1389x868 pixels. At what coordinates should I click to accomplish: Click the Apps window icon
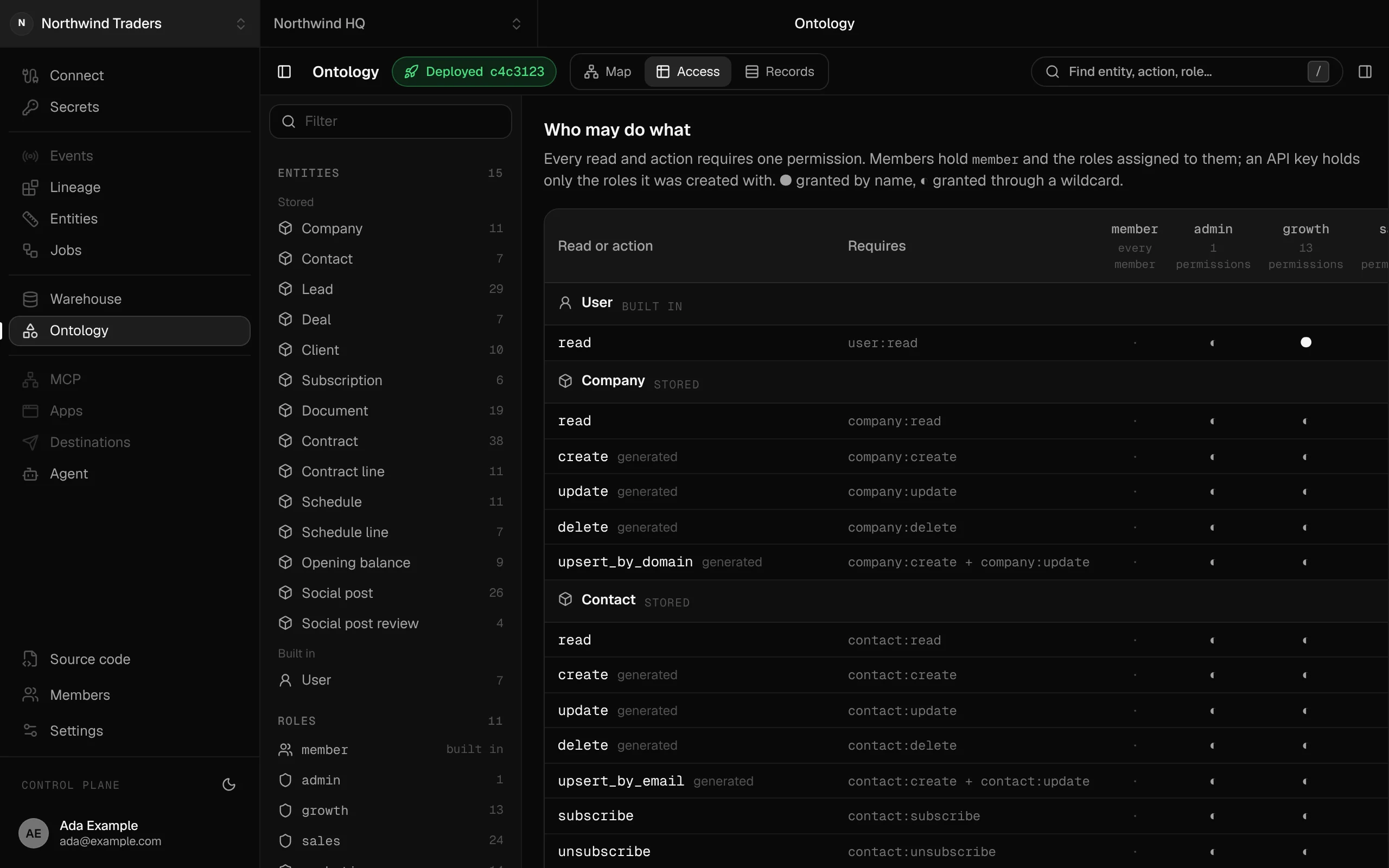pos(30,411)
